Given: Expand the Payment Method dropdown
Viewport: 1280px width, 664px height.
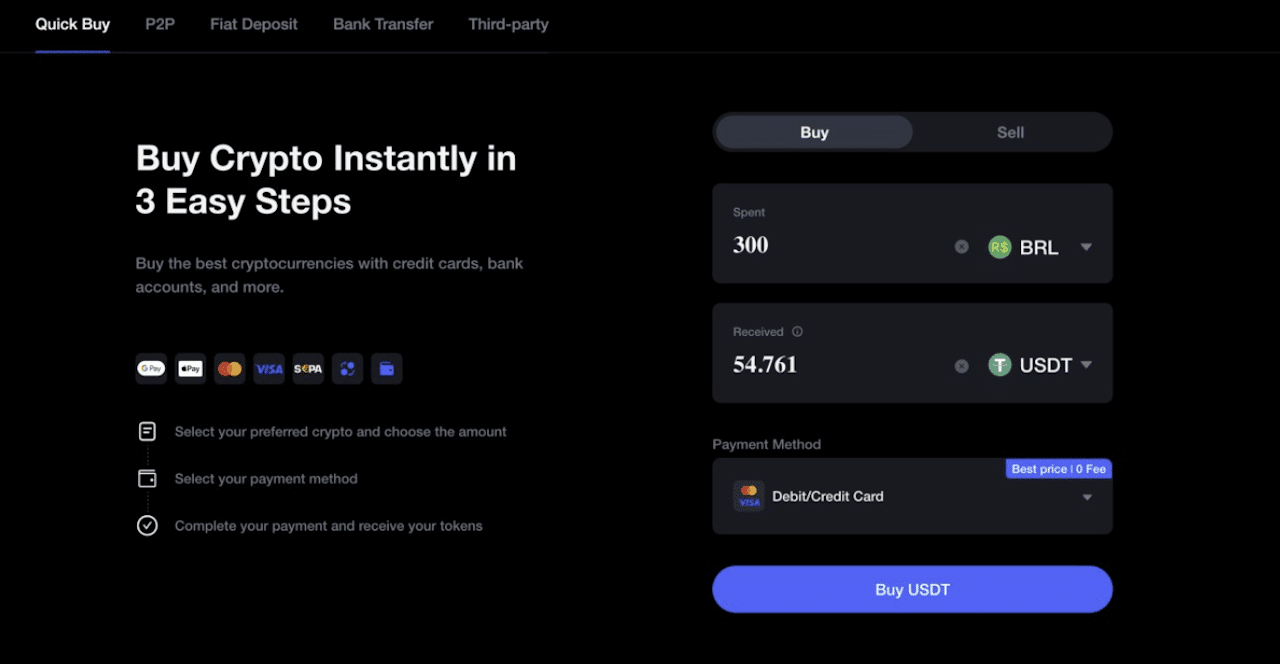Looking at the screenshot, I should tap(1087, 496).
